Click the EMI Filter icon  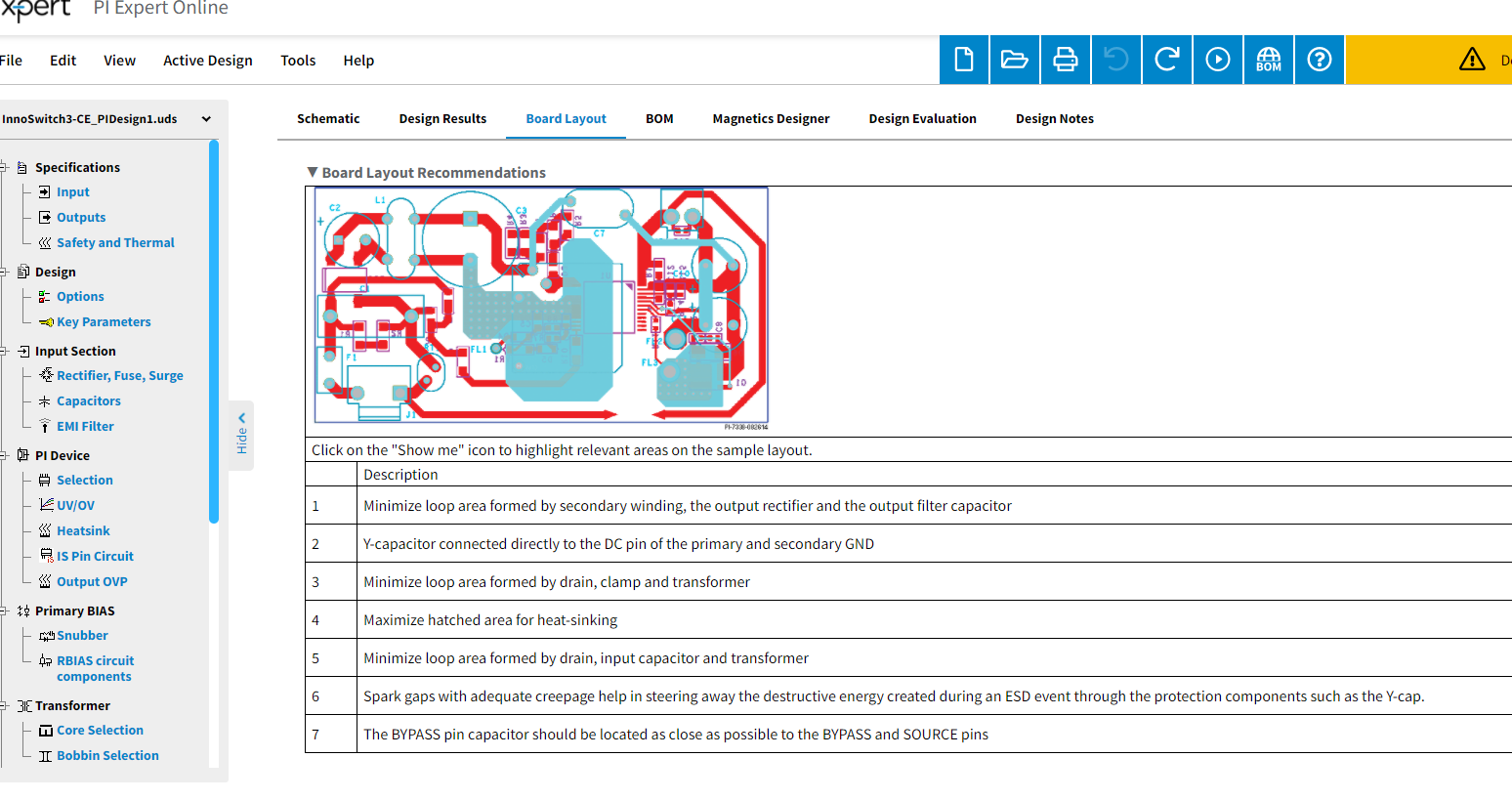[45, 427]
